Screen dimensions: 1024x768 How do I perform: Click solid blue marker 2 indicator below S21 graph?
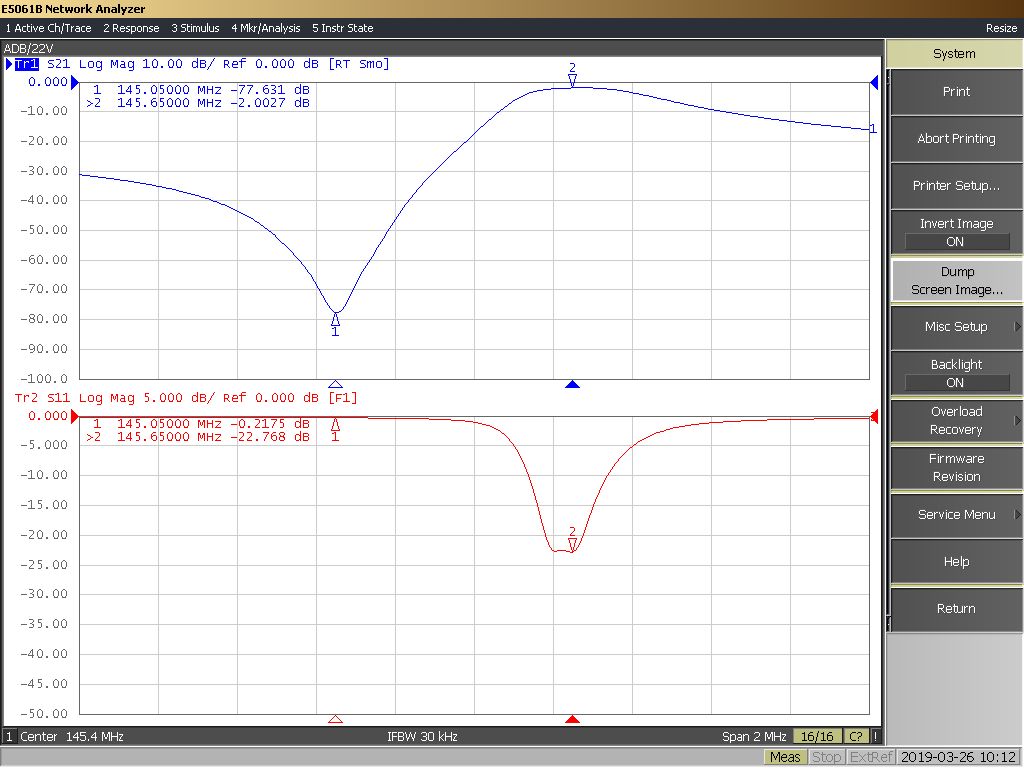pos(573,385)
